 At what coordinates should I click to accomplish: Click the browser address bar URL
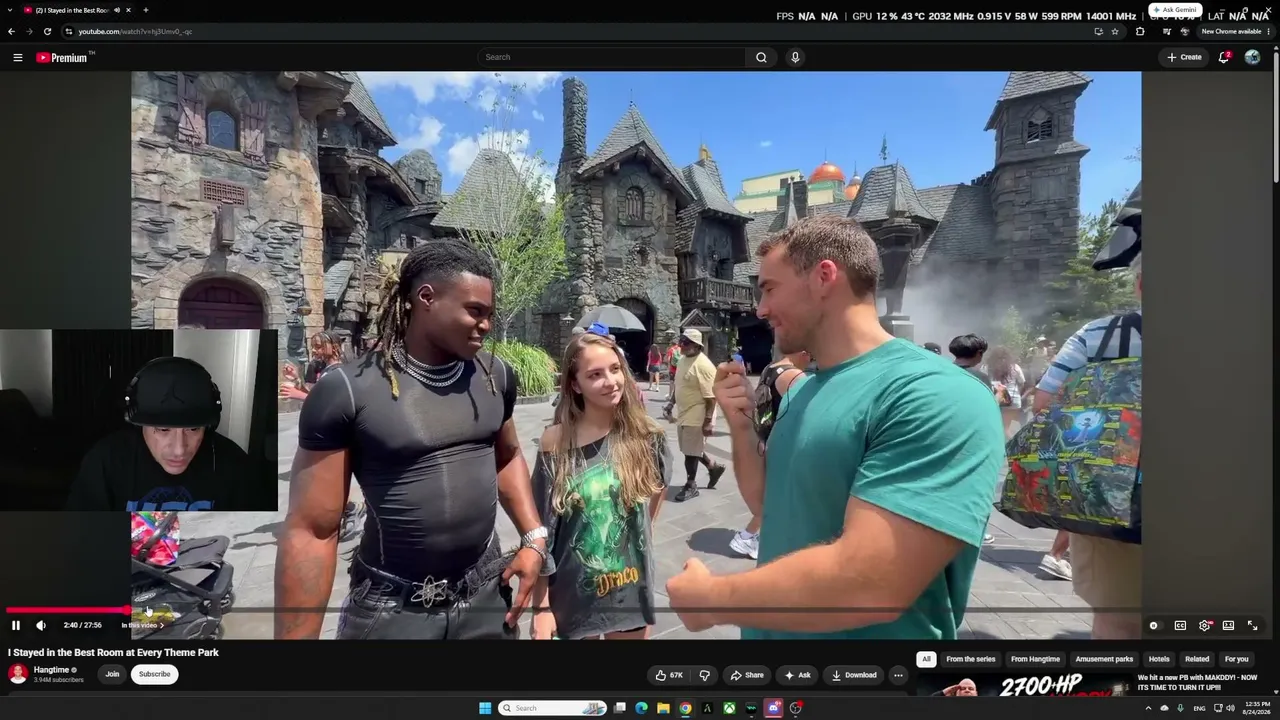coord(135,31)
